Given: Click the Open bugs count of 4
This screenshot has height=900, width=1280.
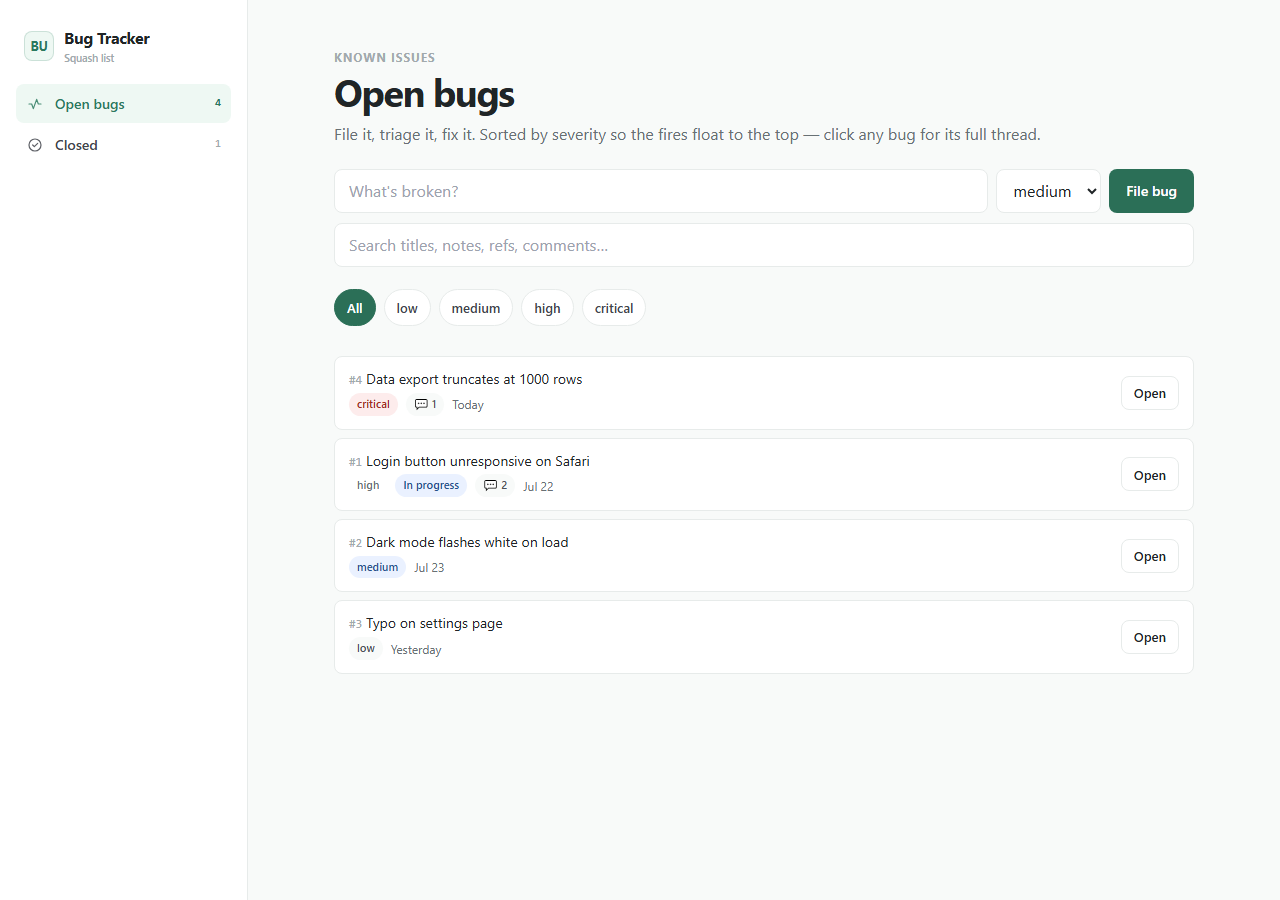Looking at the screenshot, I should [x=218, y=103].
